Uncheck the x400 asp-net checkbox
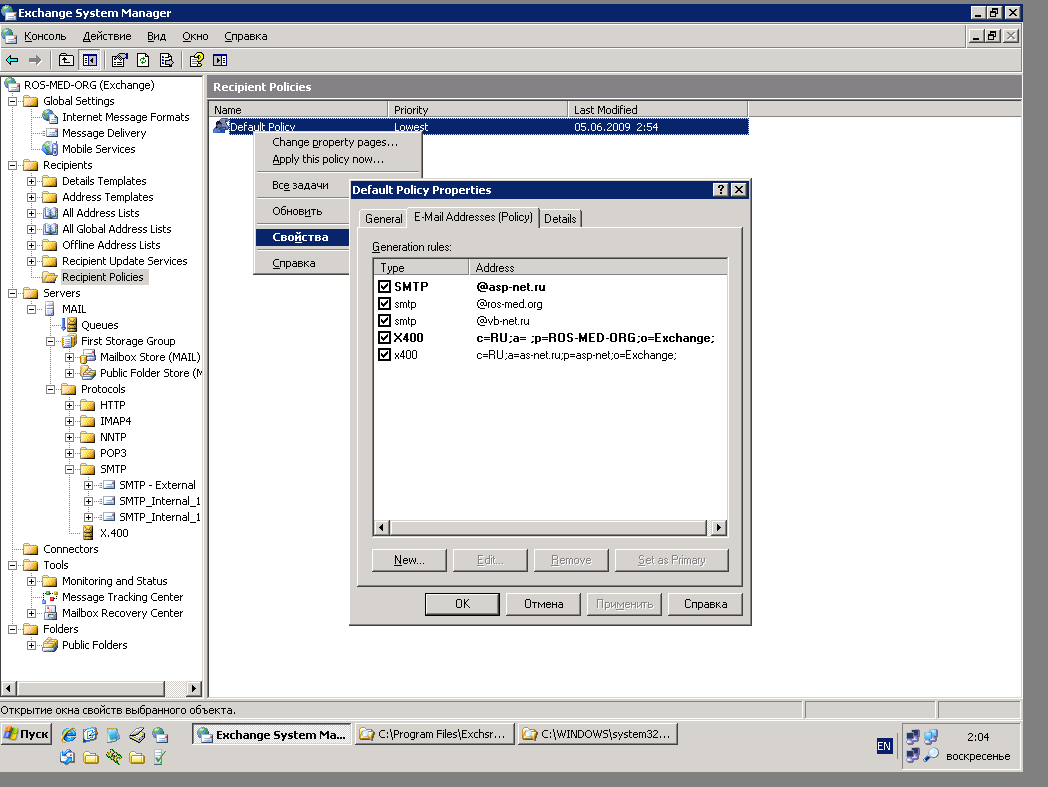 [x=384, y=355]
